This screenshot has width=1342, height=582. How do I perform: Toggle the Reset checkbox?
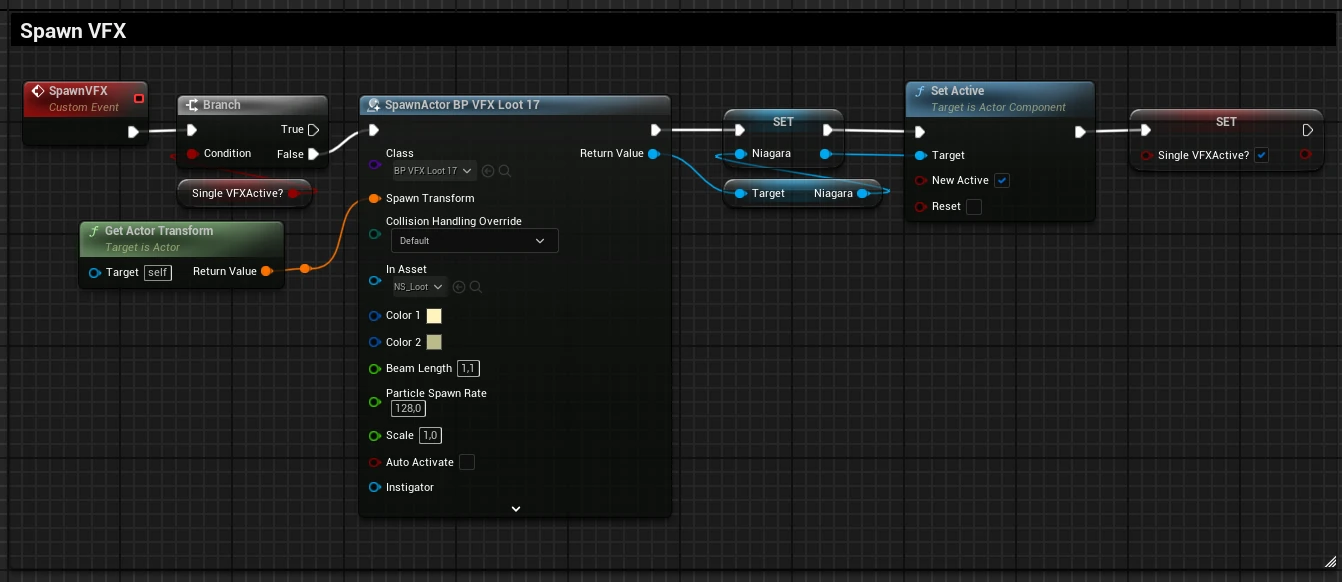click(x=974, y=207)
